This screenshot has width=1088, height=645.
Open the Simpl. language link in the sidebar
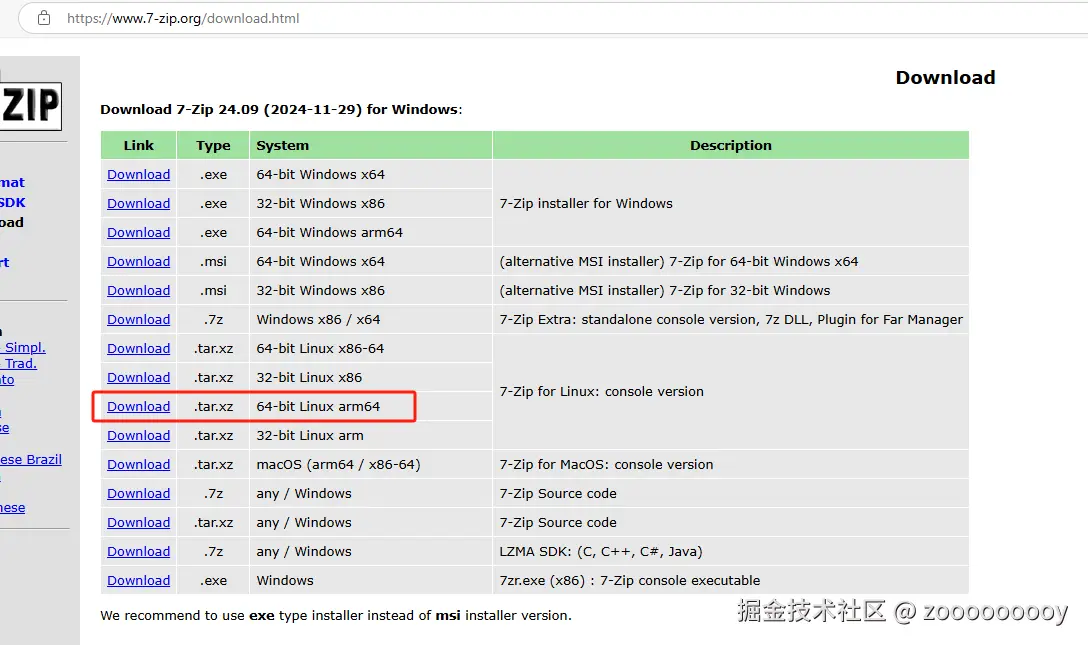tap(24, 347)
